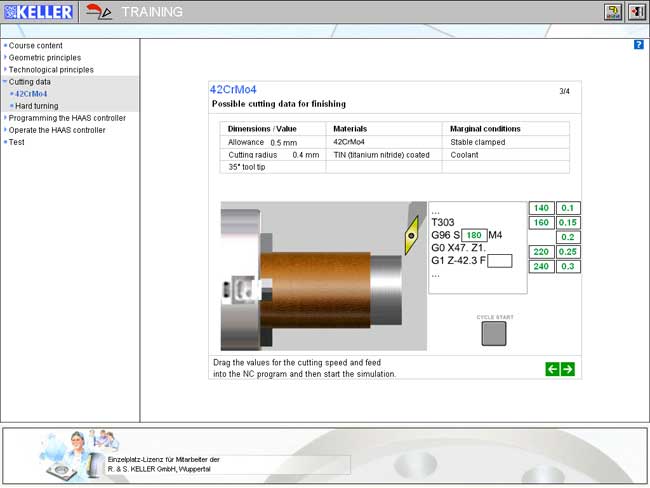Expand Operate the HAAS controller
The image size is (650, 488).
pos(57,130)
